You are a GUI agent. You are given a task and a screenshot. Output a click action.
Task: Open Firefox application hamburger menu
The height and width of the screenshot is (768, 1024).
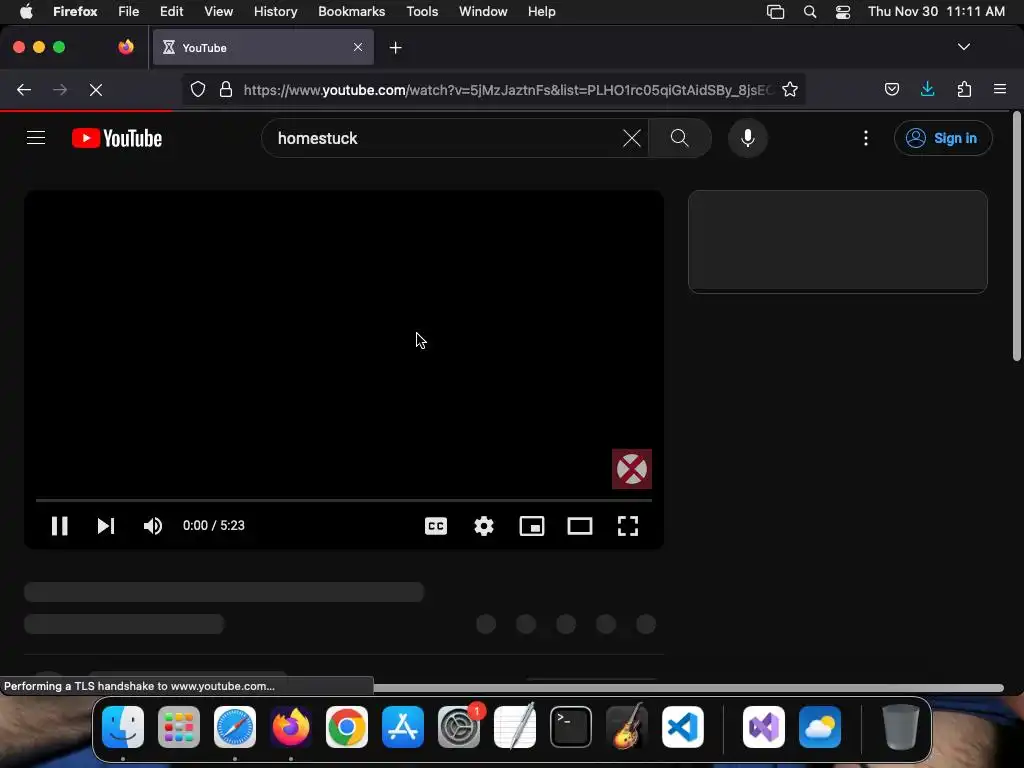point(1000,89)
